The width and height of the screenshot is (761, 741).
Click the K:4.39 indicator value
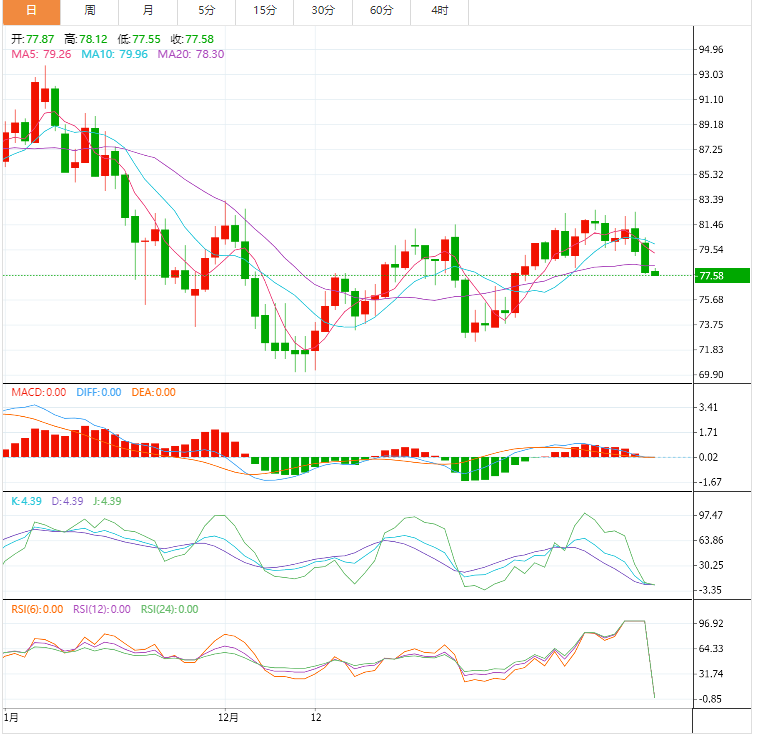coord(27,501)
